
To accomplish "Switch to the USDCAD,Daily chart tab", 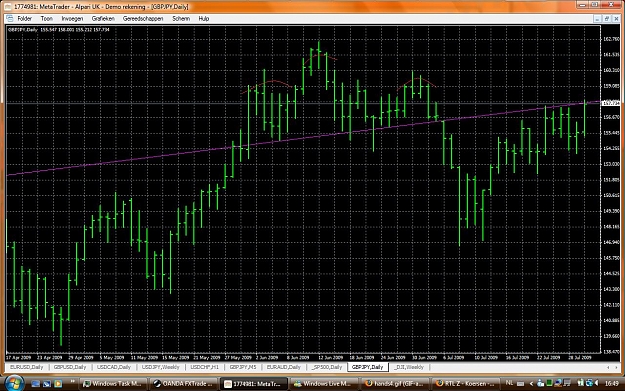I will click(114, 367).
